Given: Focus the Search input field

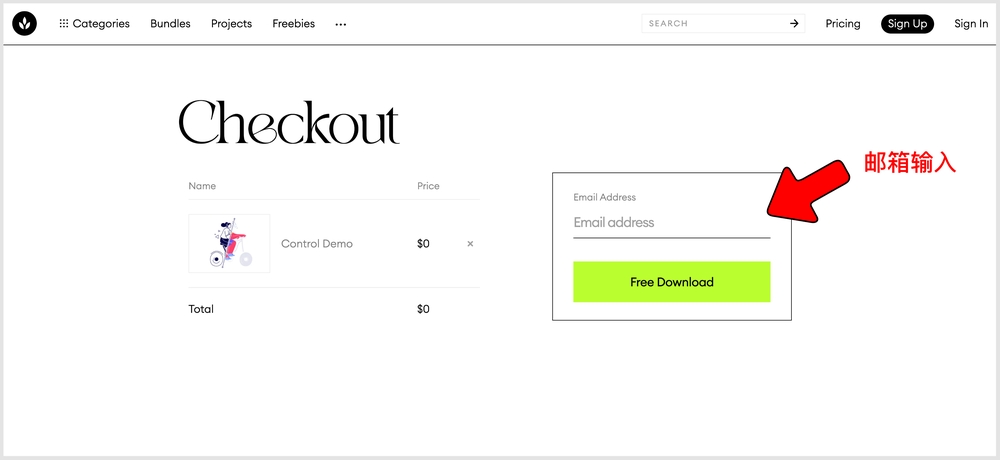Looking at the screenshot, I should click(x=714, y=24).
